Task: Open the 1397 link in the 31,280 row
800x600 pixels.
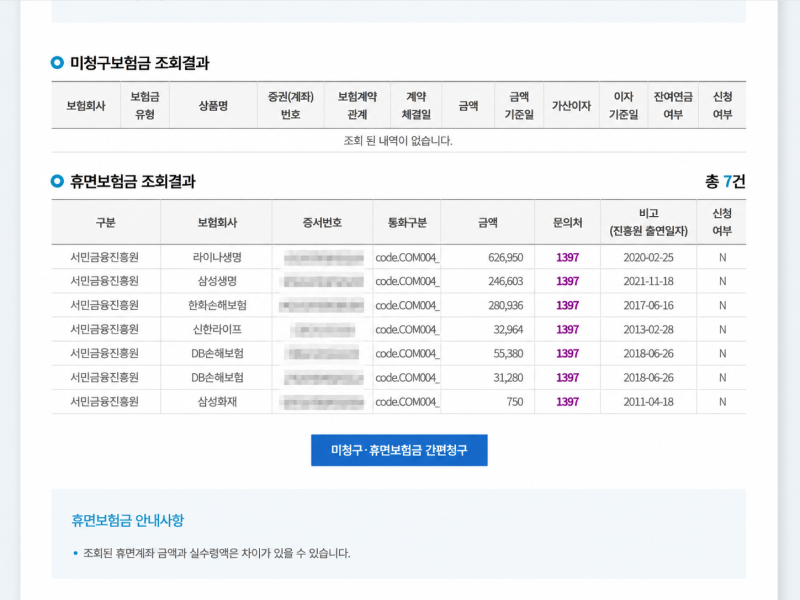Action: (x=567, y=378)
